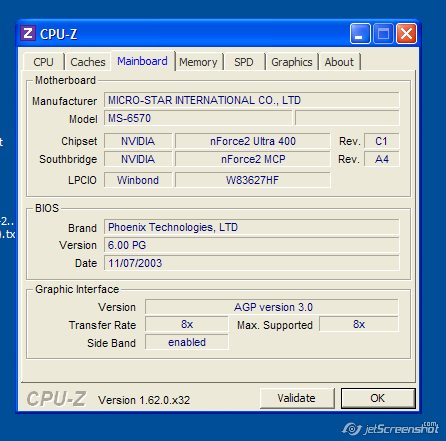Click the Manufacturer label
Viewport: 446px width, 441px height.
click(65, 101)
